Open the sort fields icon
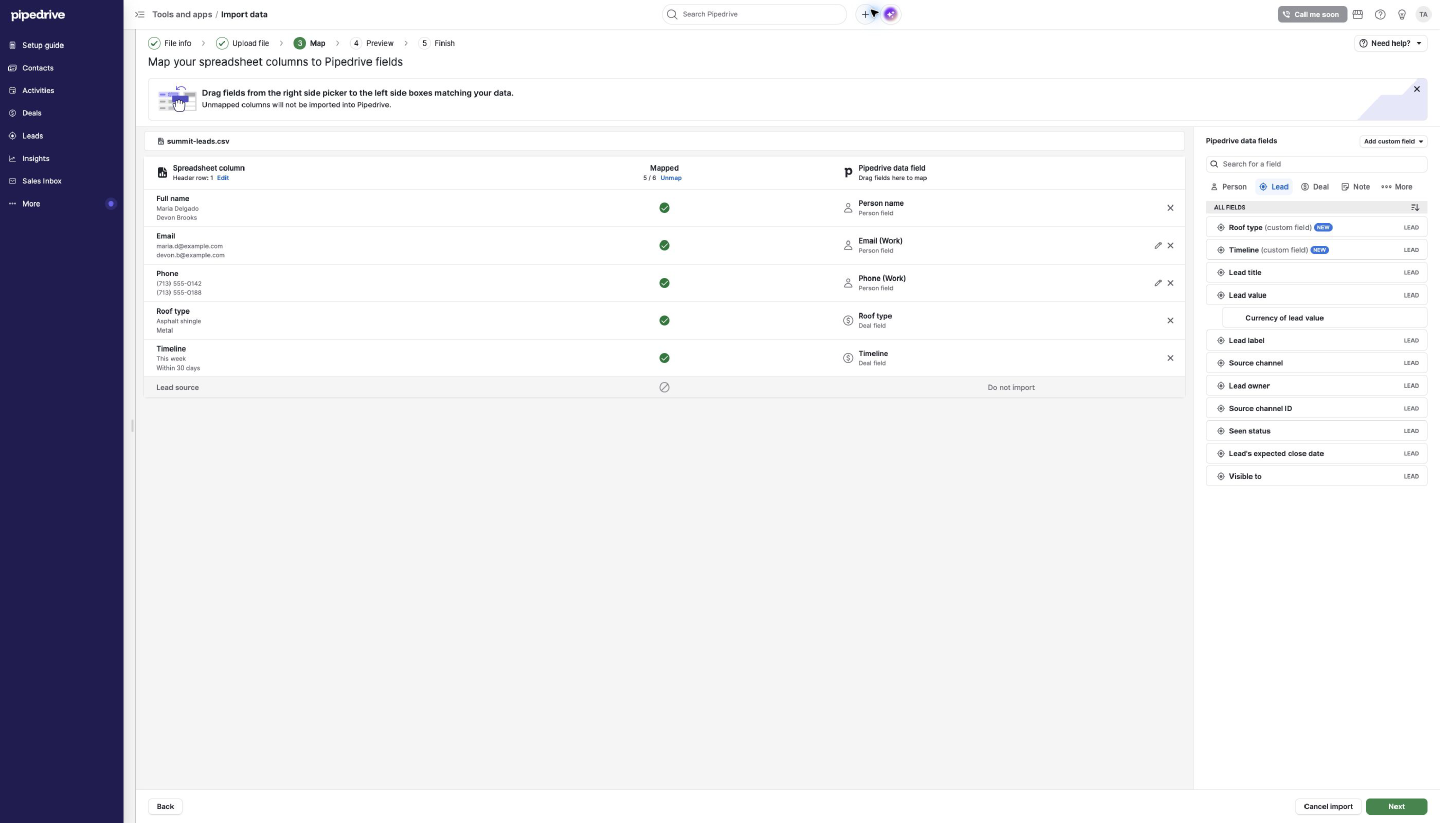 [x=1415, y=207]
